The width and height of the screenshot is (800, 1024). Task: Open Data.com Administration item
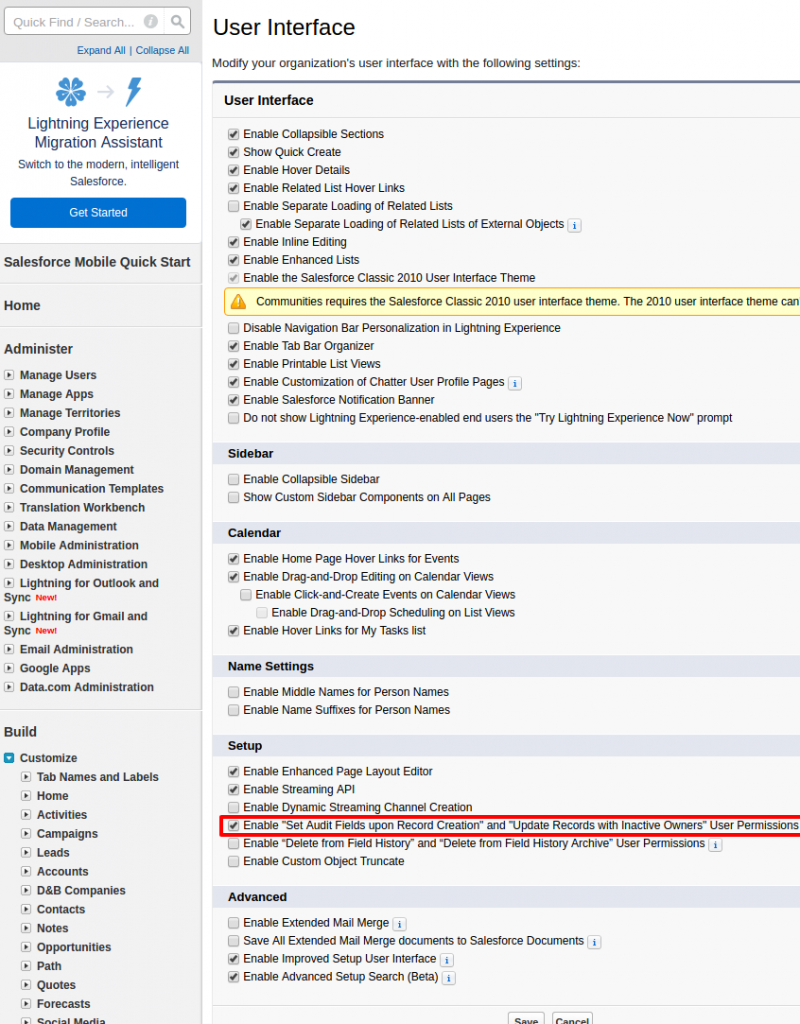coord(87,687)
